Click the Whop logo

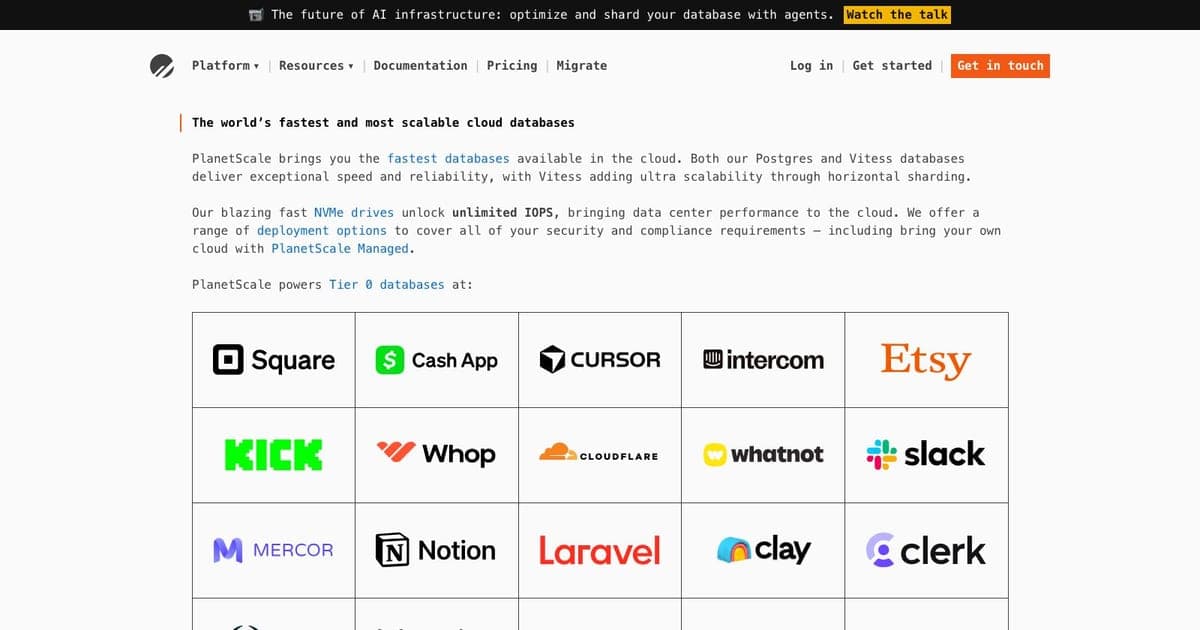pos(436,454)
